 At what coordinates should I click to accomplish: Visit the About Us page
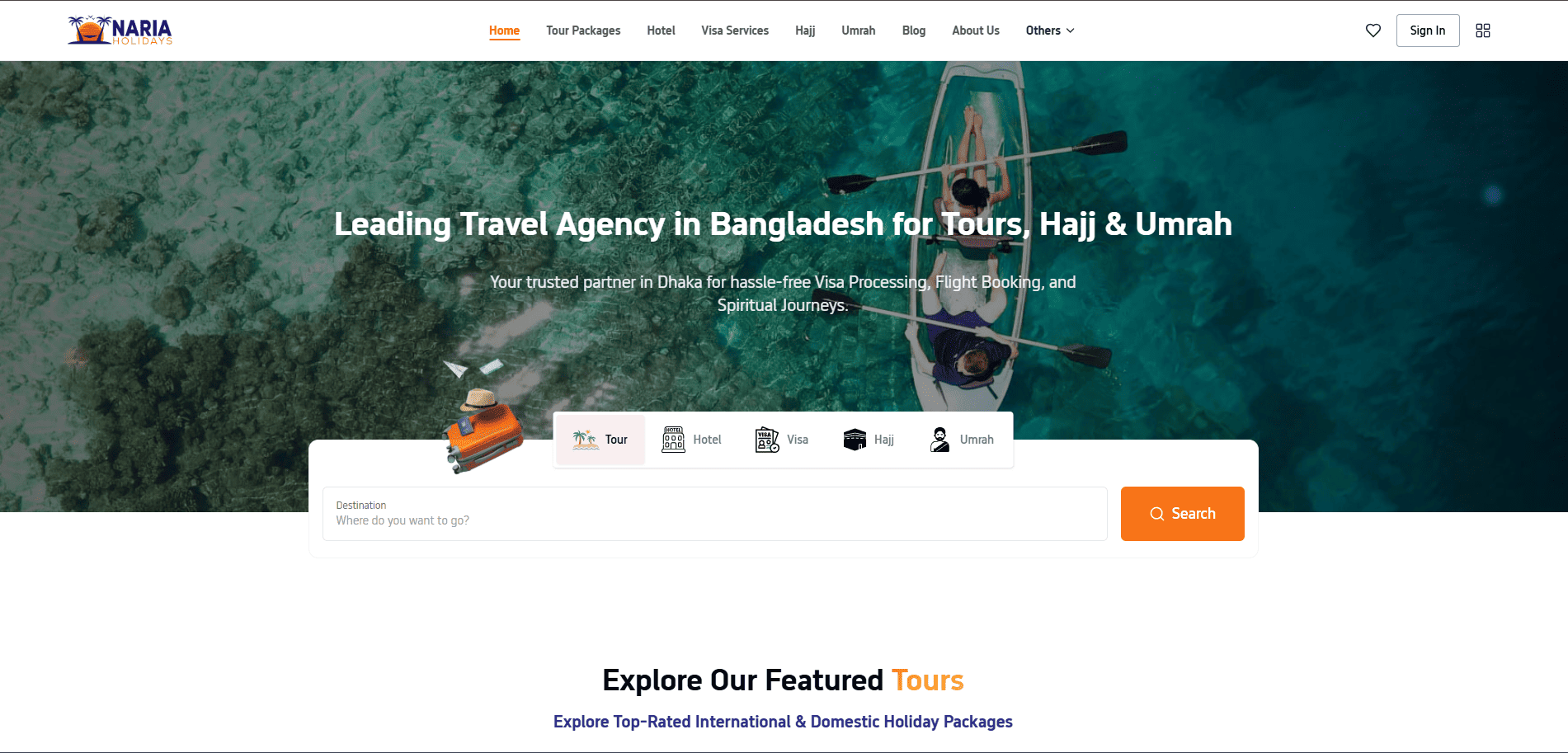[x=976, y=31]
